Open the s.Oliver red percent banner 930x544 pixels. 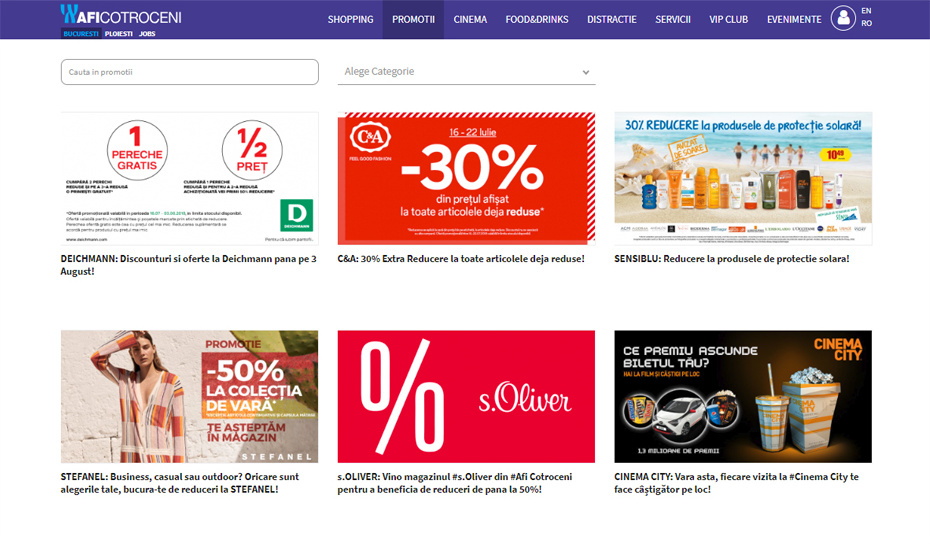[466, 396]
